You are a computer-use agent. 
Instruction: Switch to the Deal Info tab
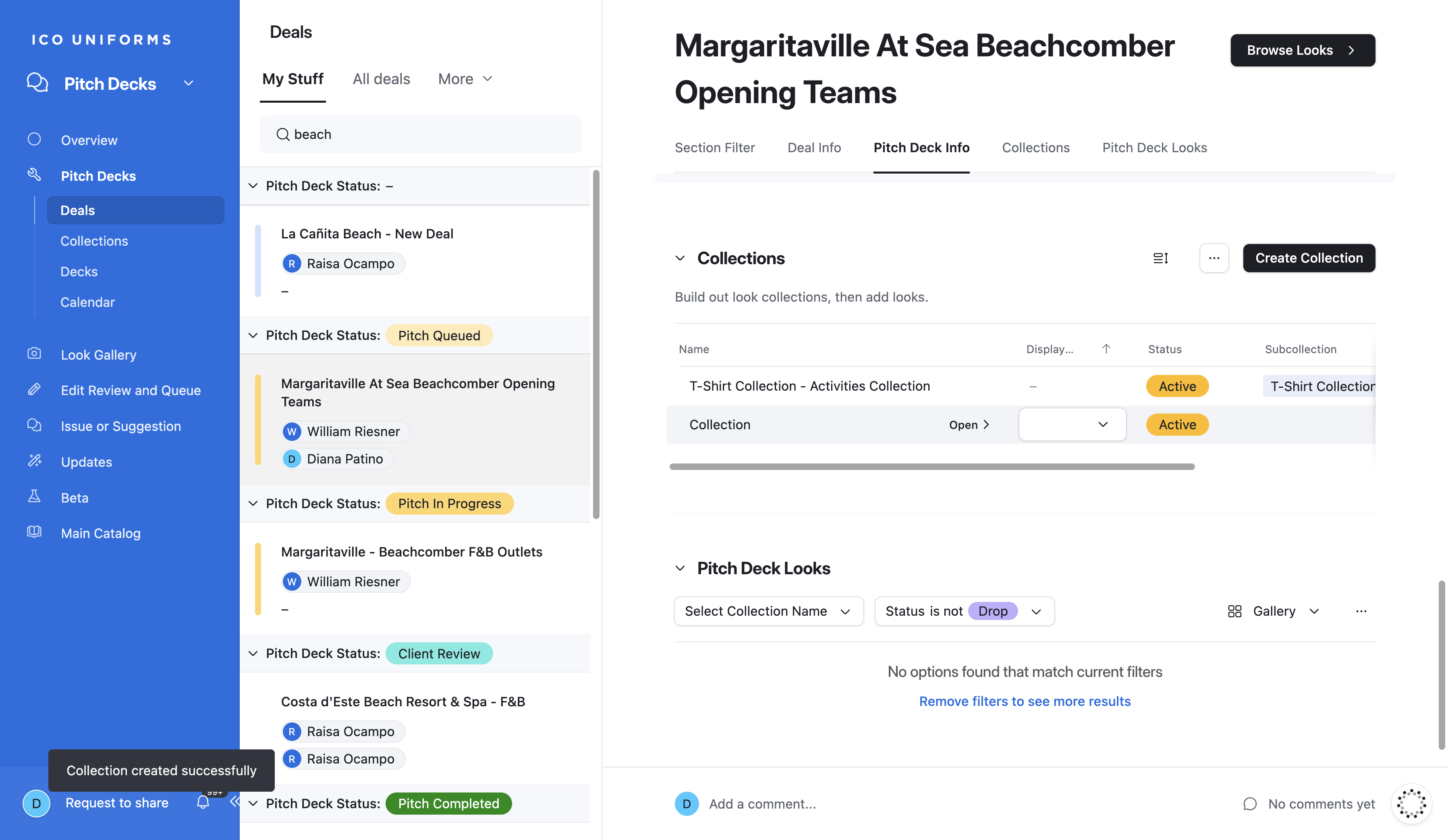click(x=813, y=147)
